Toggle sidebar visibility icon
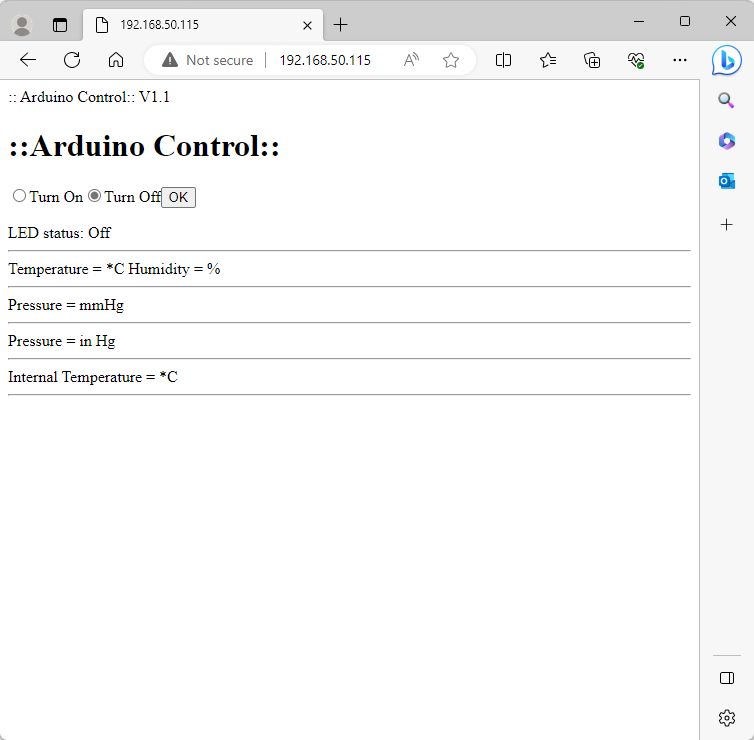The image size is (754, 740). point(727,678)
